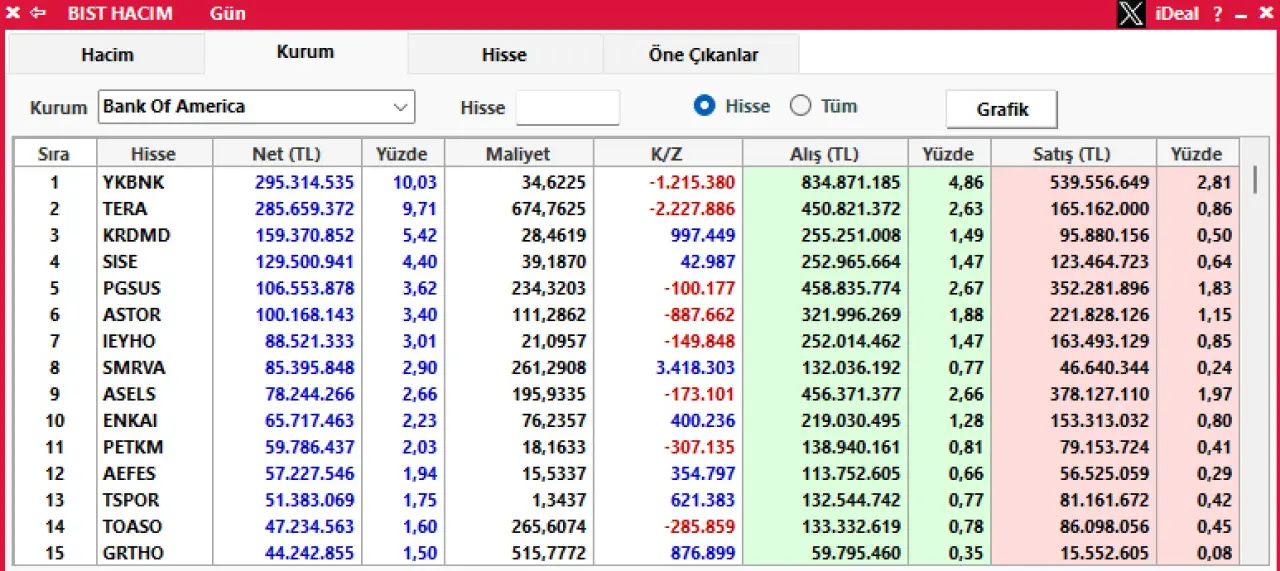This screenshot has width=1280, height=571.
Task: Switch to the Öne Çıkanlar tab
Action: [x=703, y=55]
